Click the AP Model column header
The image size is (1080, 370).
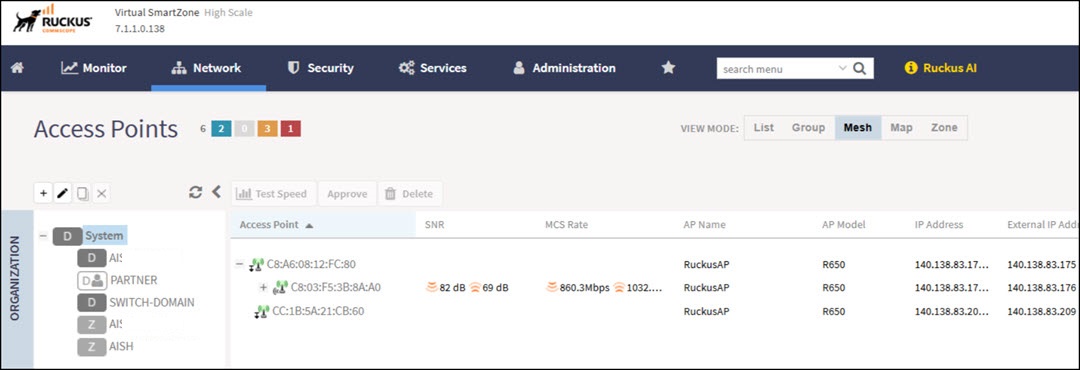(x=843, y=225)
